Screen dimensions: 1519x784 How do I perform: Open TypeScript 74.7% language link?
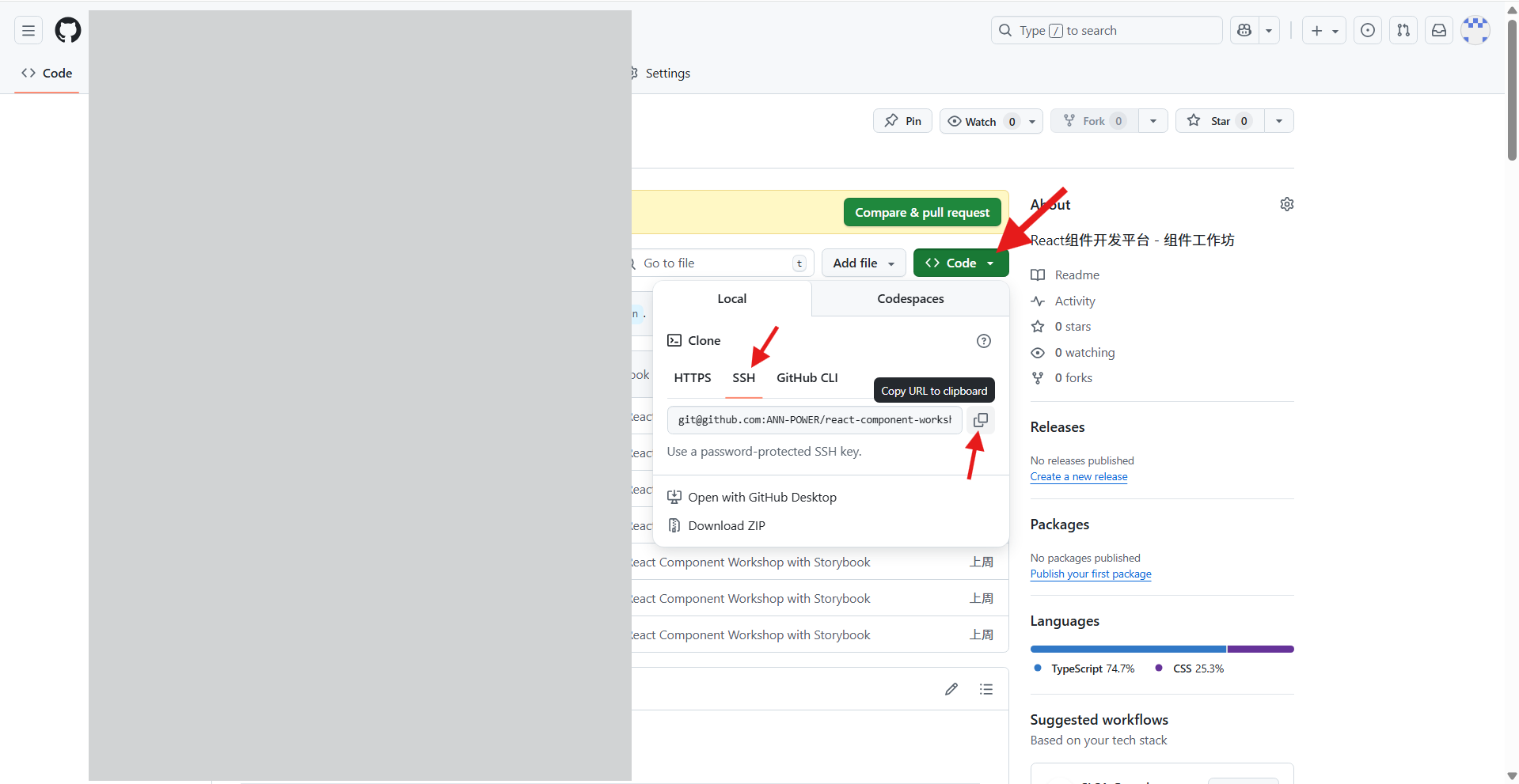tap(1084, 668)
